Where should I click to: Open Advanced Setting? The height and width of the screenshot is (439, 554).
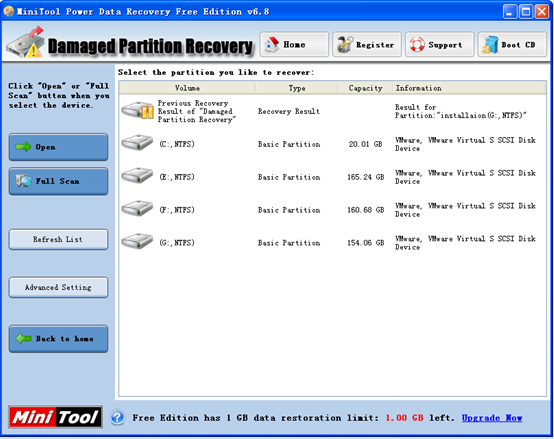58,287
